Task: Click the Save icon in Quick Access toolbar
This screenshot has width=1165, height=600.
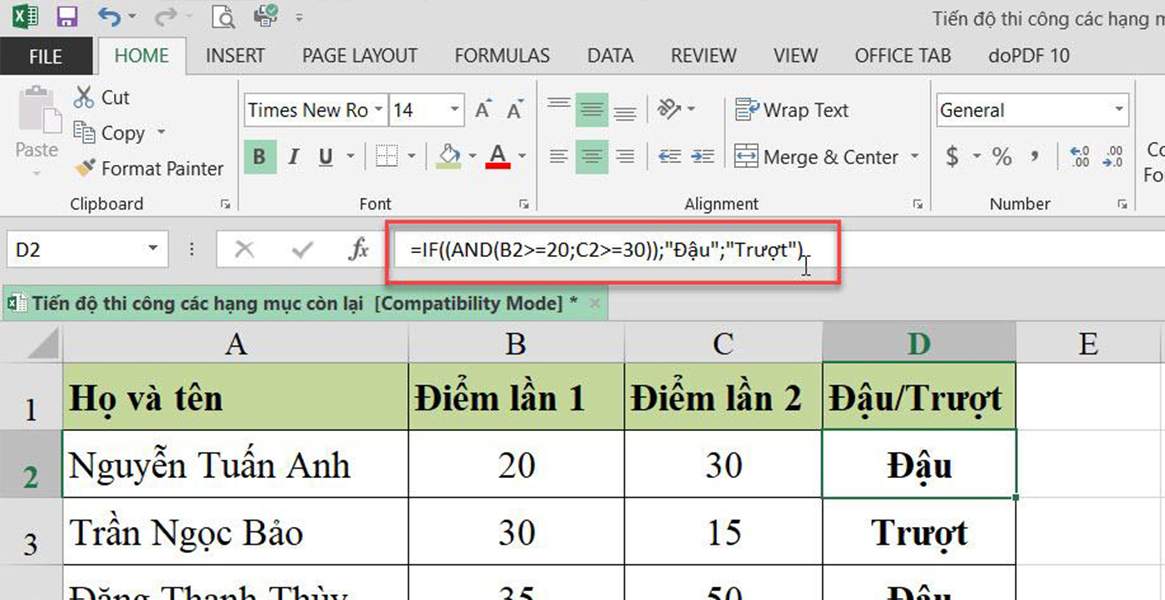Action: click(66, 15)
